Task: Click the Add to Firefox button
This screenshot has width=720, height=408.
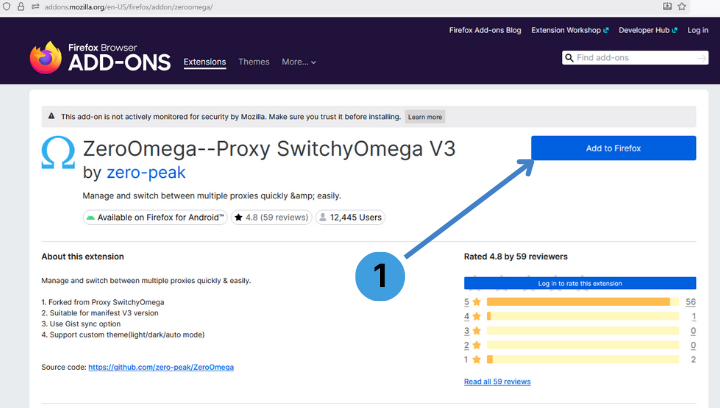Action: tap(613, 148)
